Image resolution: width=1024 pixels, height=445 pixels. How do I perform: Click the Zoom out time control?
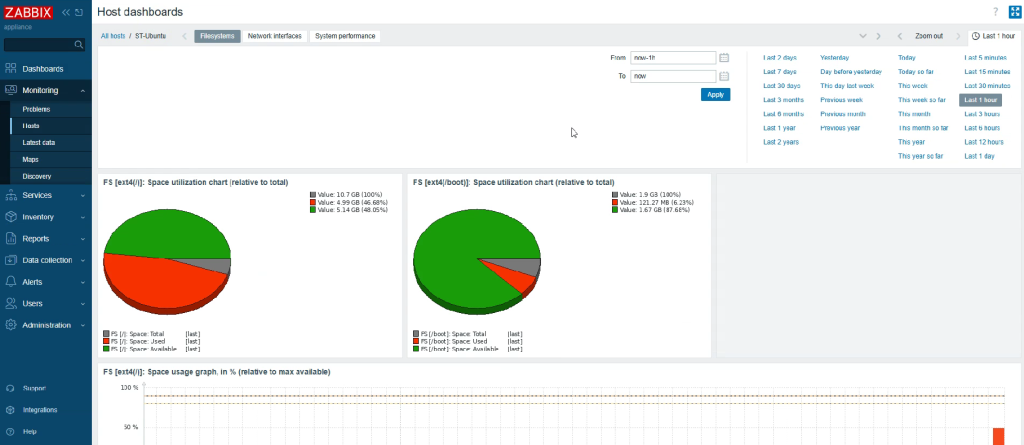pos(928,36)
